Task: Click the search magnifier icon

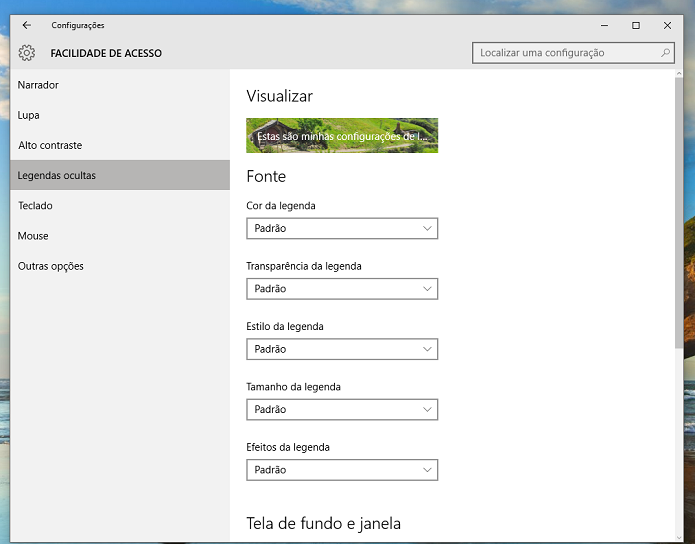Action: pyautogui.click(x=665, y=53)
